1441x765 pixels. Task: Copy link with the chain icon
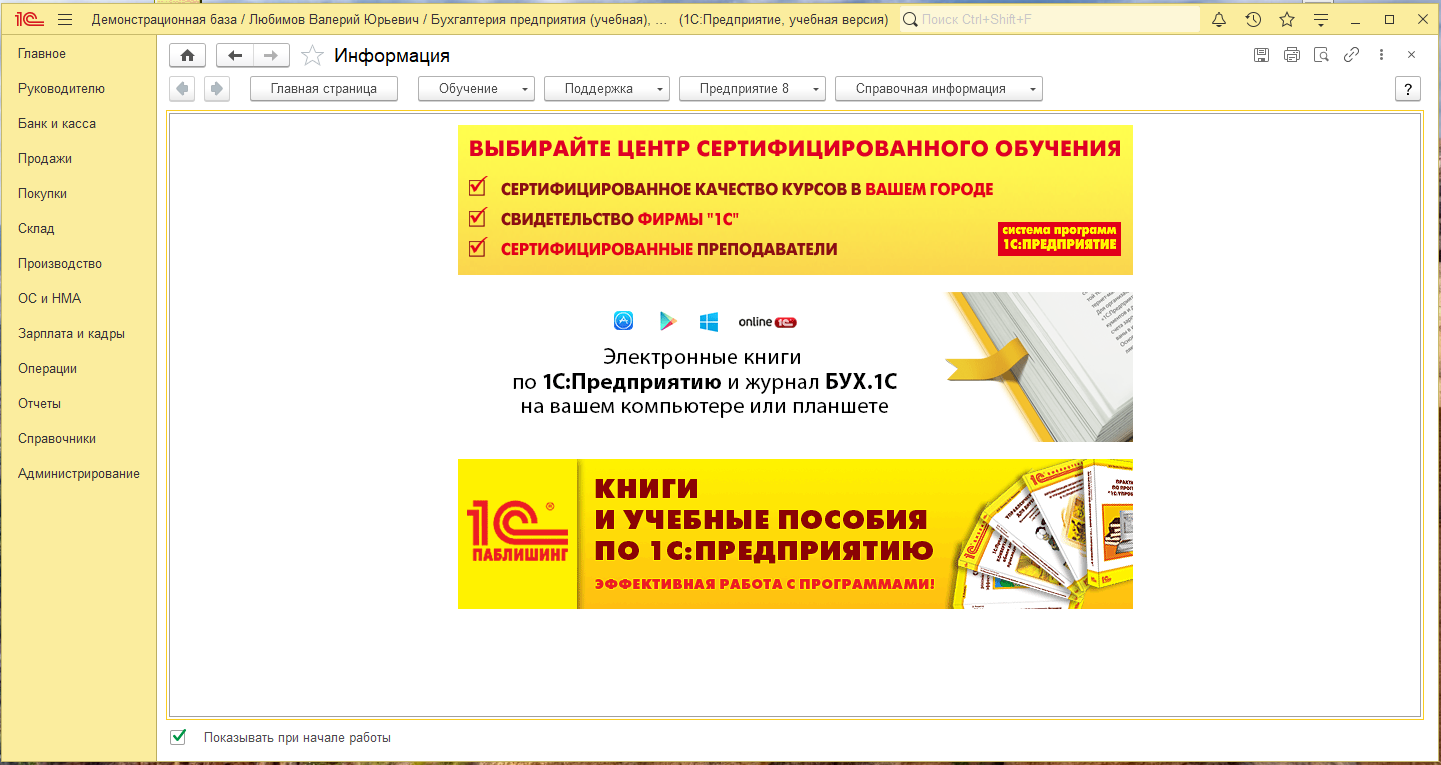point(1351,55)
